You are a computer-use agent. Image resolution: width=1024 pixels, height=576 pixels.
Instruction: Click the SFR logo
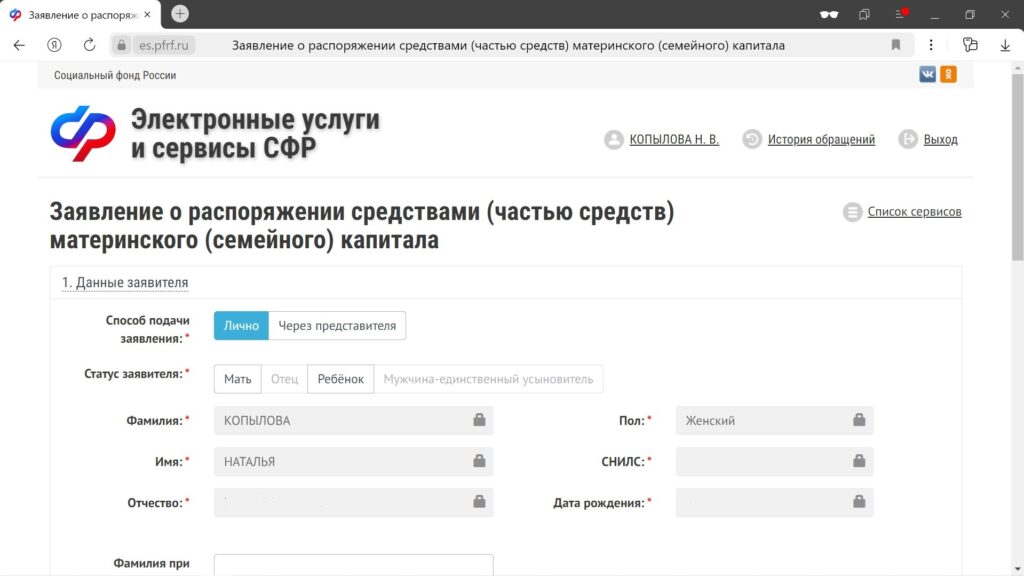click(83, 133)
